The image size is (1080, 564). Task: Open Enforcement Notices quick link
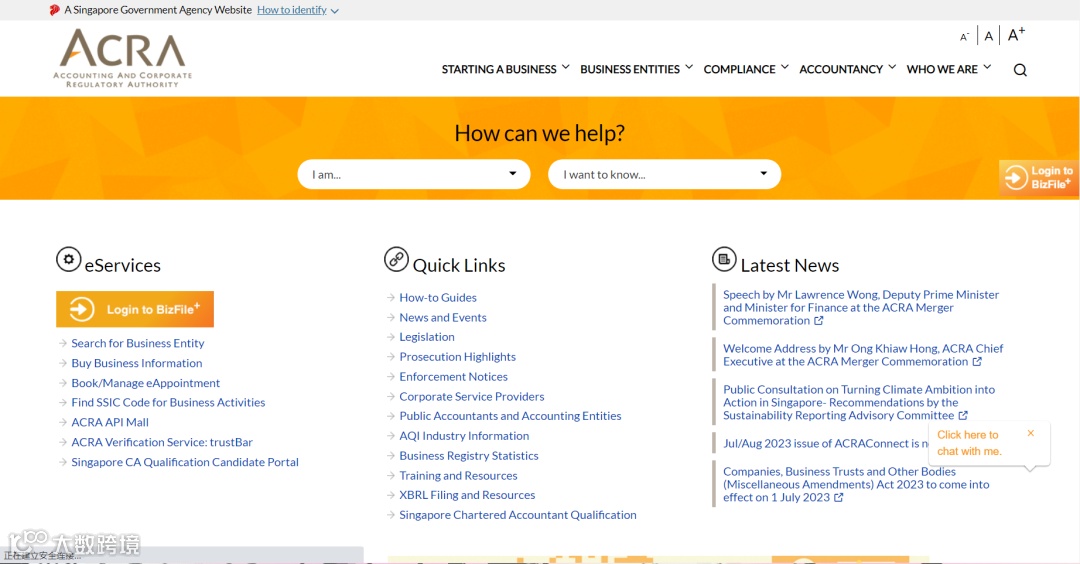453,377
